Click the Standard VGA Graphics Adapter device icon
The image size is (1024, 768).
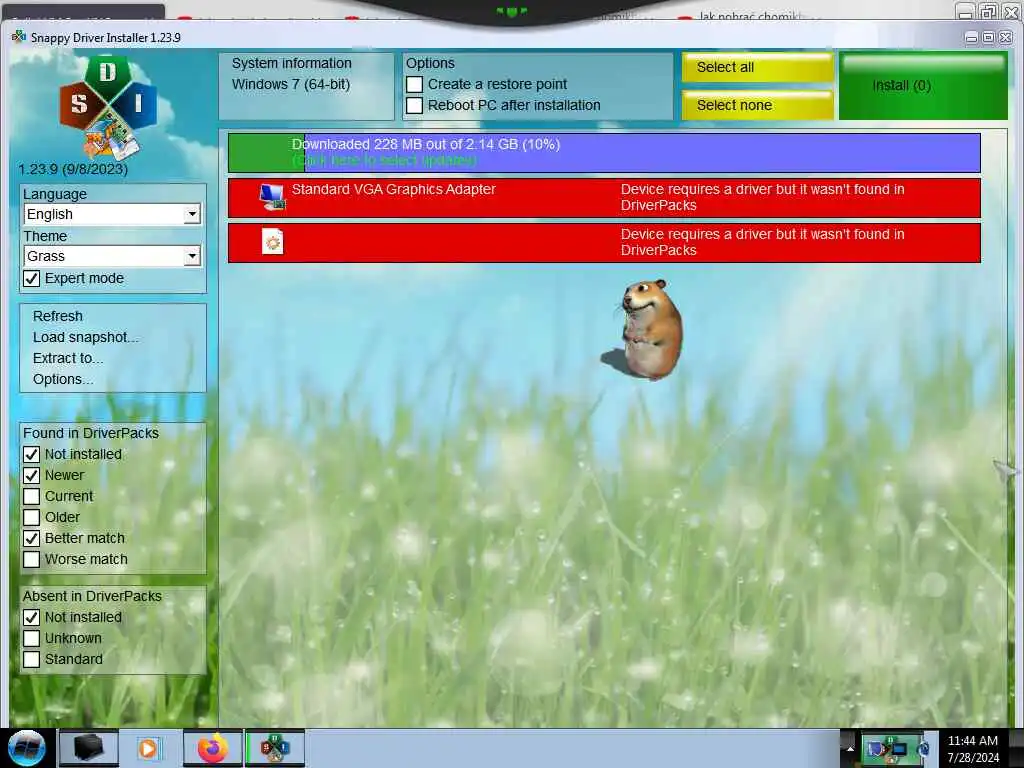click(272, 197)
